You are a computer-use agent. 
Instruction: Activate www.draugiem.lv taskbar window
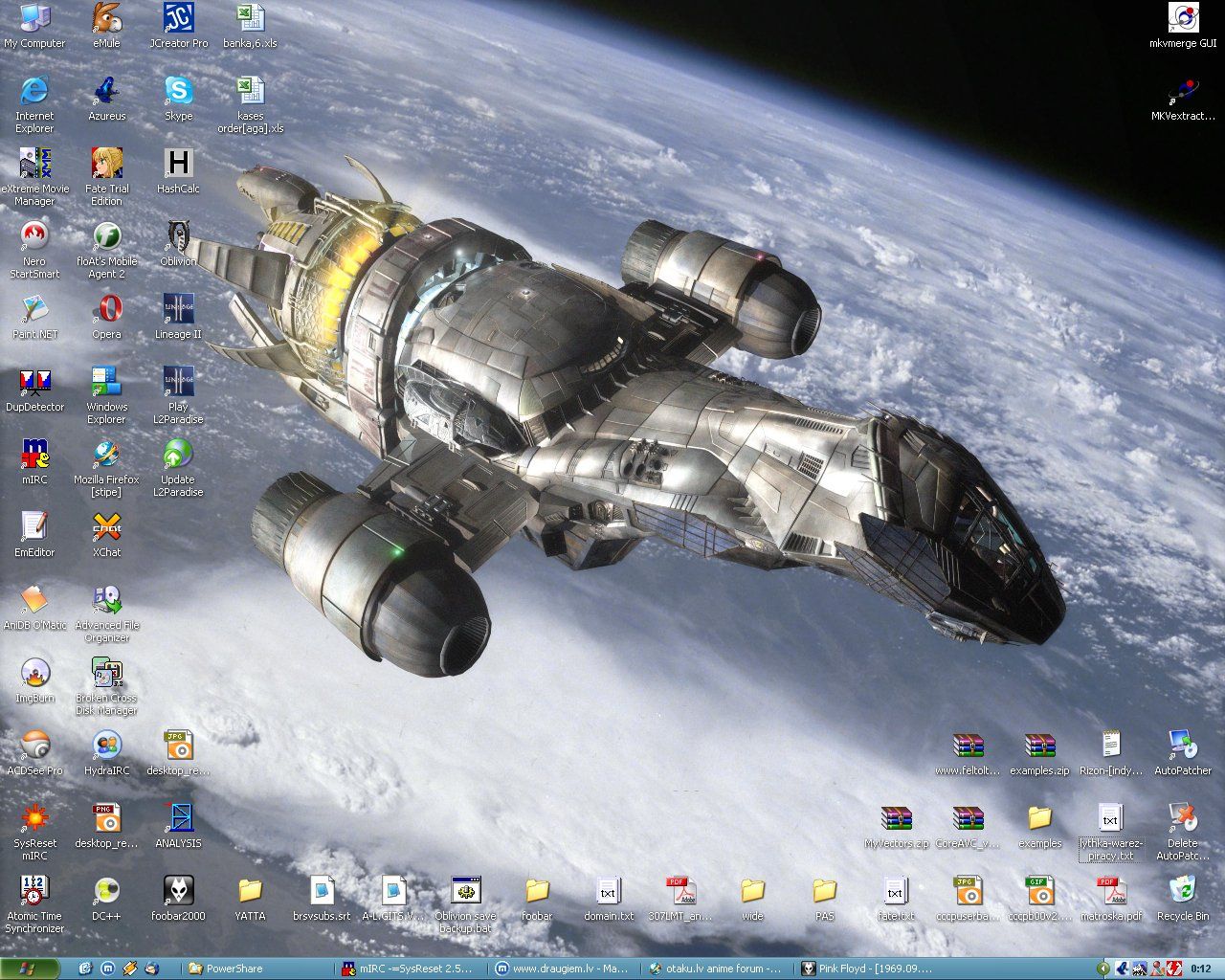point(565,969)
